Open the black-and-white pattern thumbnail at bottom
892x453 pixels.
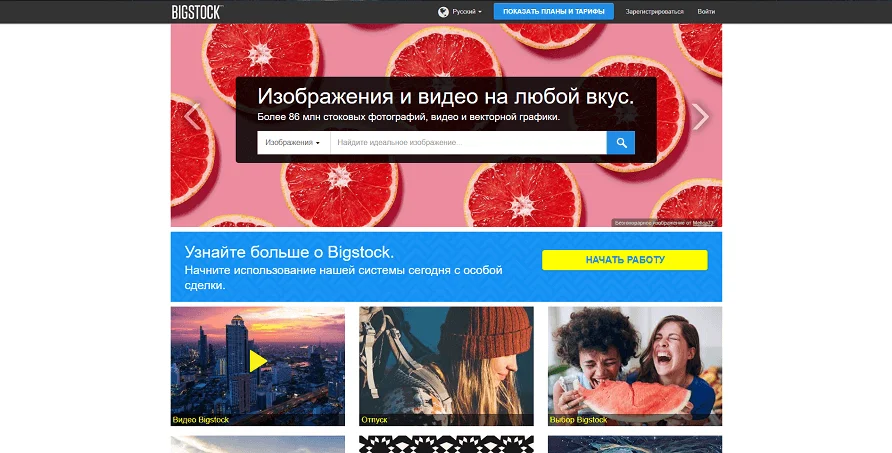(446, 444)
